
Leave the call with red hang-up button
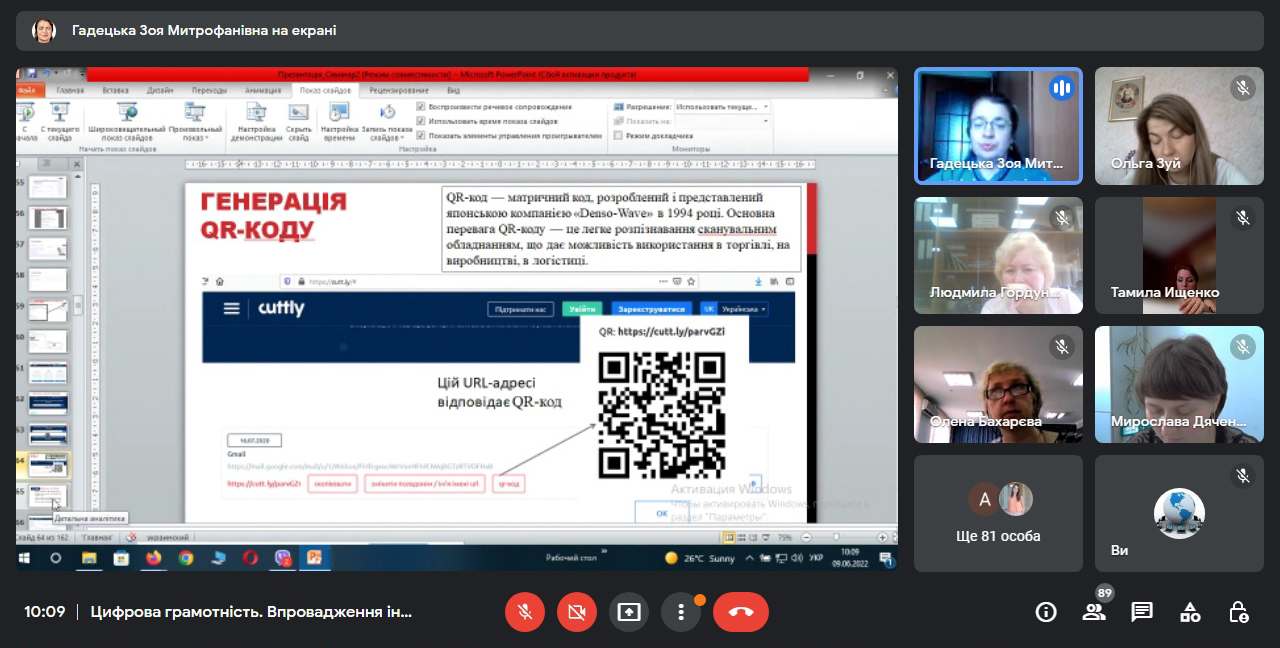click(x=741, y=612)
